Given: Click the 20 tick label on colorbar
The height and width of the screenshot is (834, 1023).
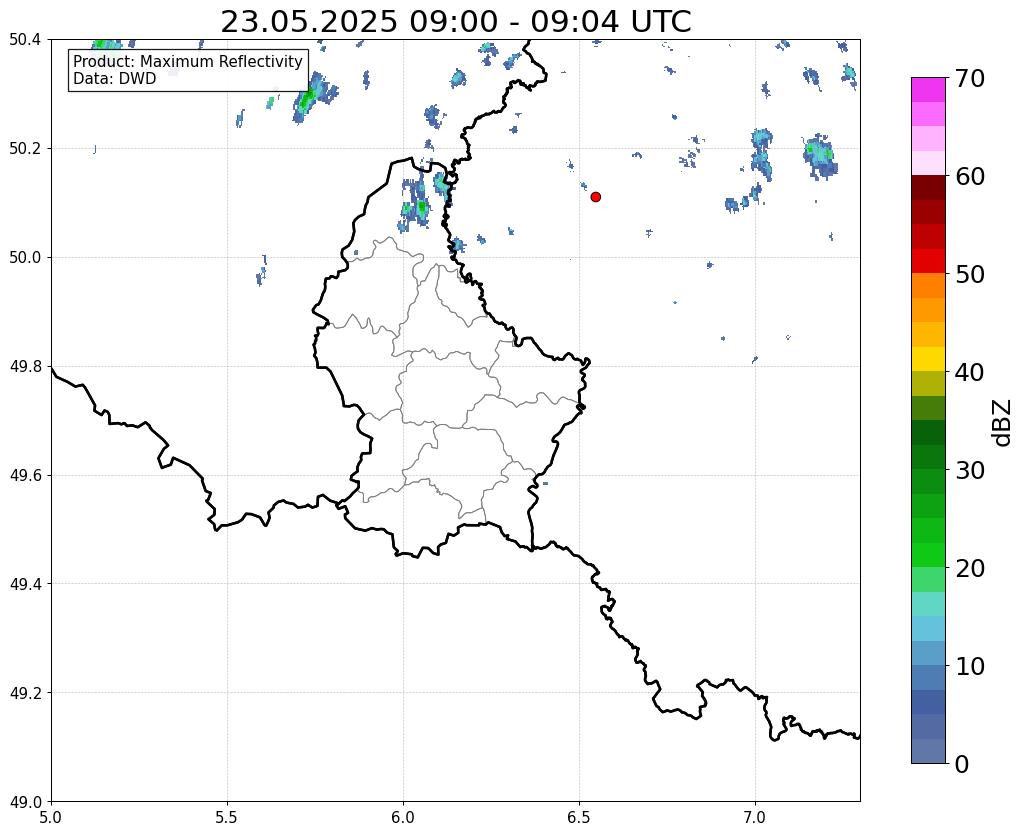Looking at the screenshot, I should pyautogui.click(x=970, y=568).
